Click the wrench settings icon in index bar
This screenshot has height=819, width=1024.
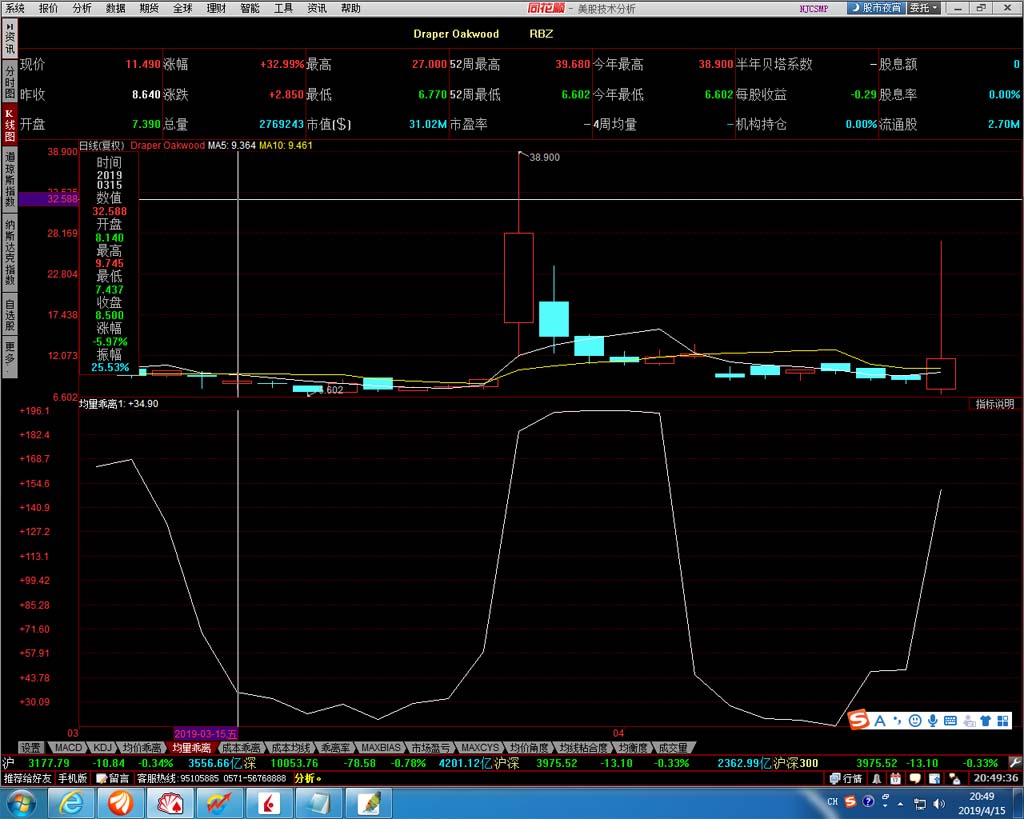tap(1014, 762)
